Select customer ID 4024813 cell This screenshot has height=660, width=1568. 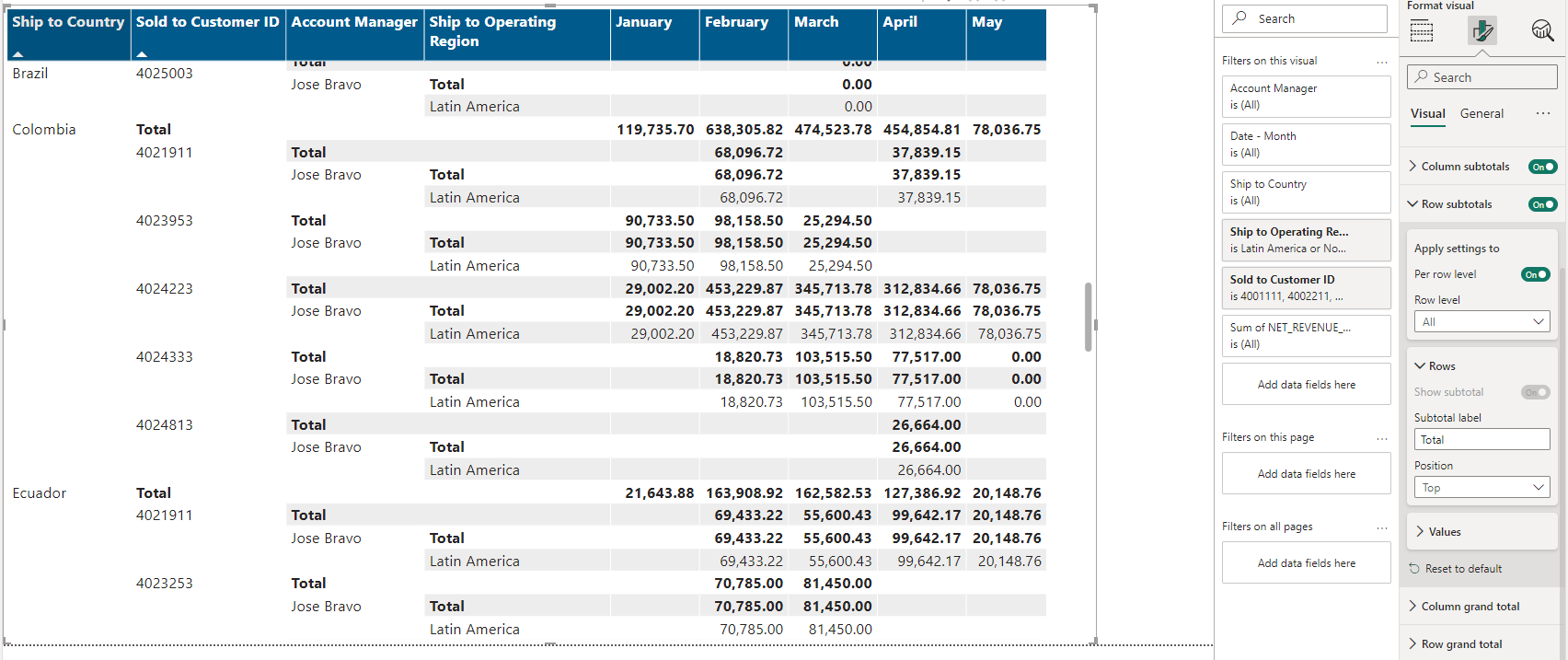(x=165, y=425)
